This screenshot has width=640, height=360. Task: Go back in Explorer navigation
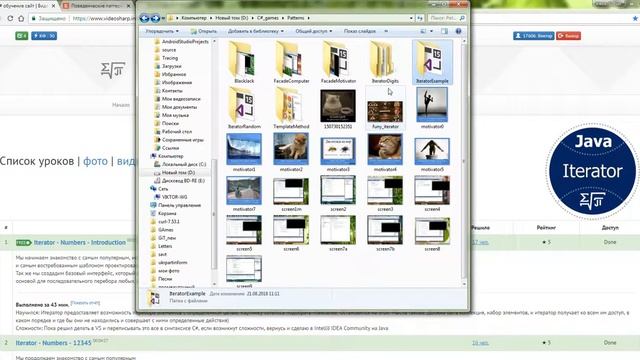tap(144, 18)
